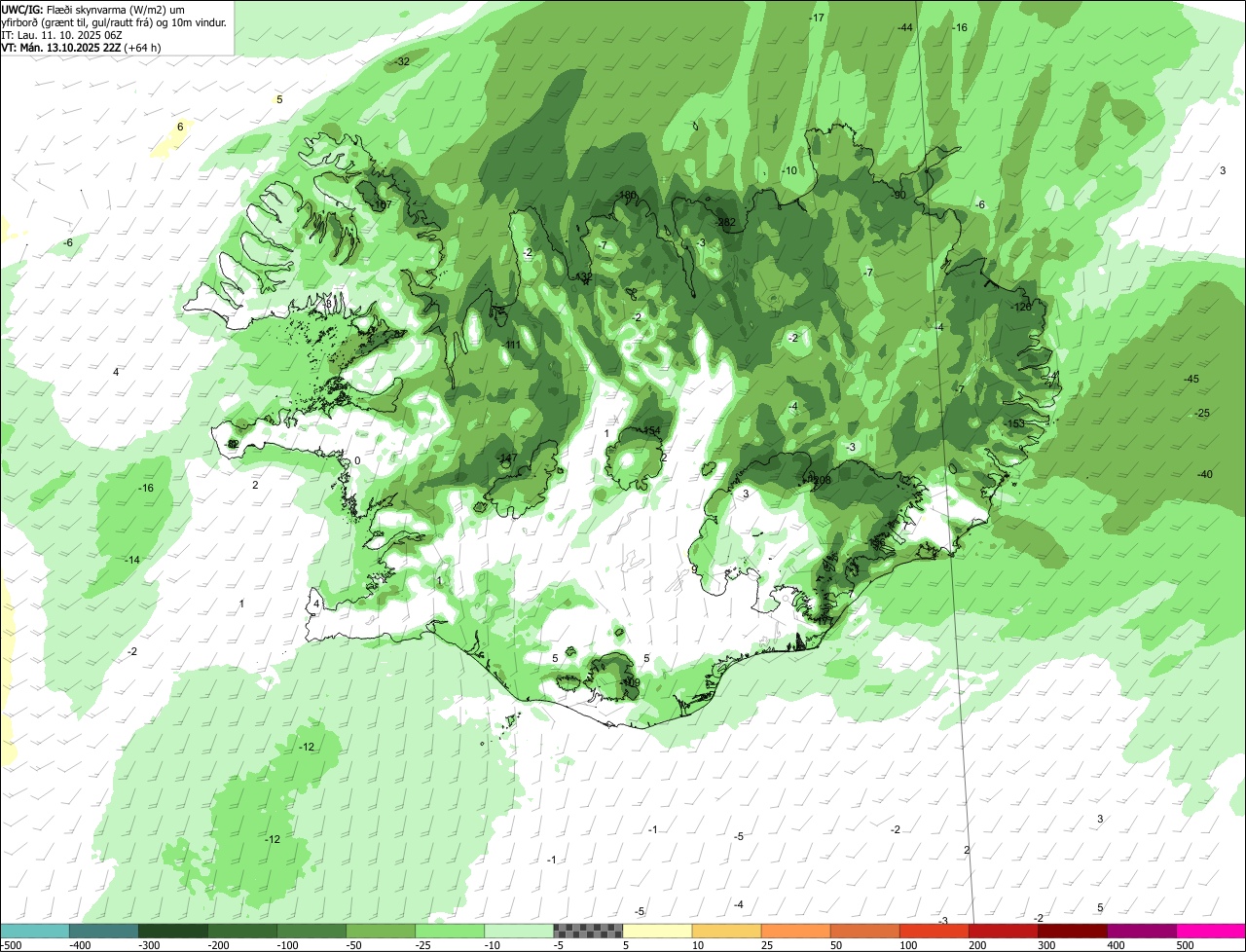The height and width of the screenshot is (952, 1246).
Task: Click the 500 label on the legend
Action: (1185, 945)
